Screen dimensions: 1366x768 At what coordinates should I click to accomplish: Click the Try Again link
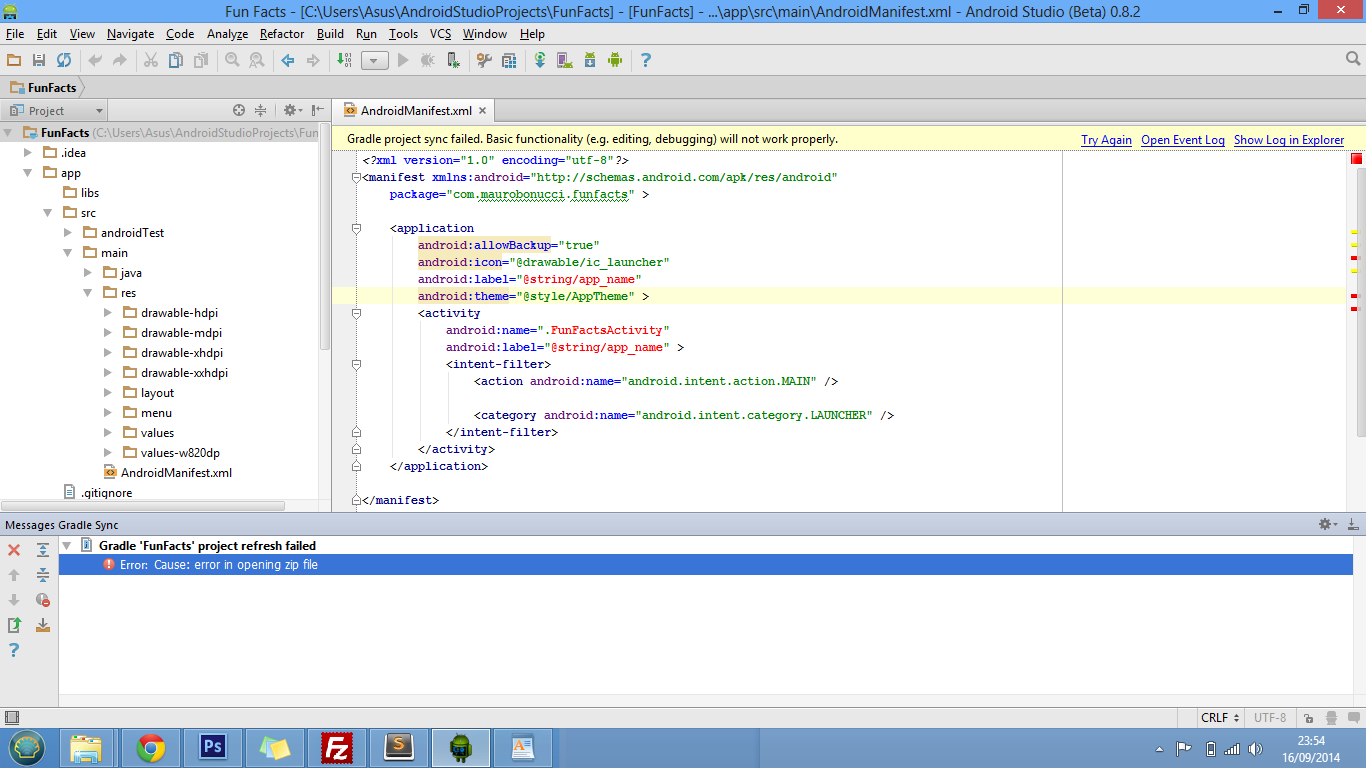[1106, 140]
